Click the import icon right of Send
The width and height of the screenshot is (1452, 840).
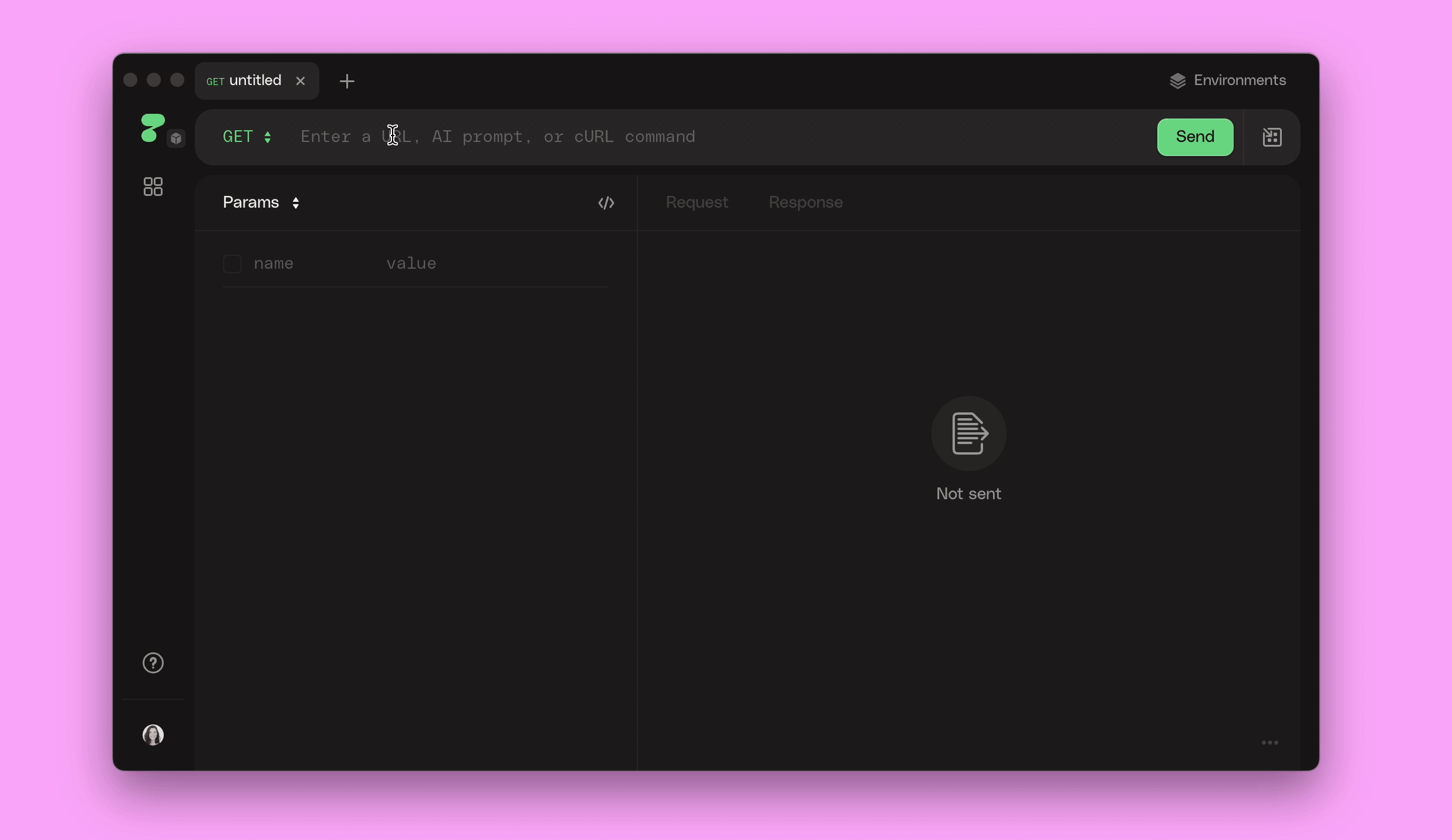pos(1272,137)
